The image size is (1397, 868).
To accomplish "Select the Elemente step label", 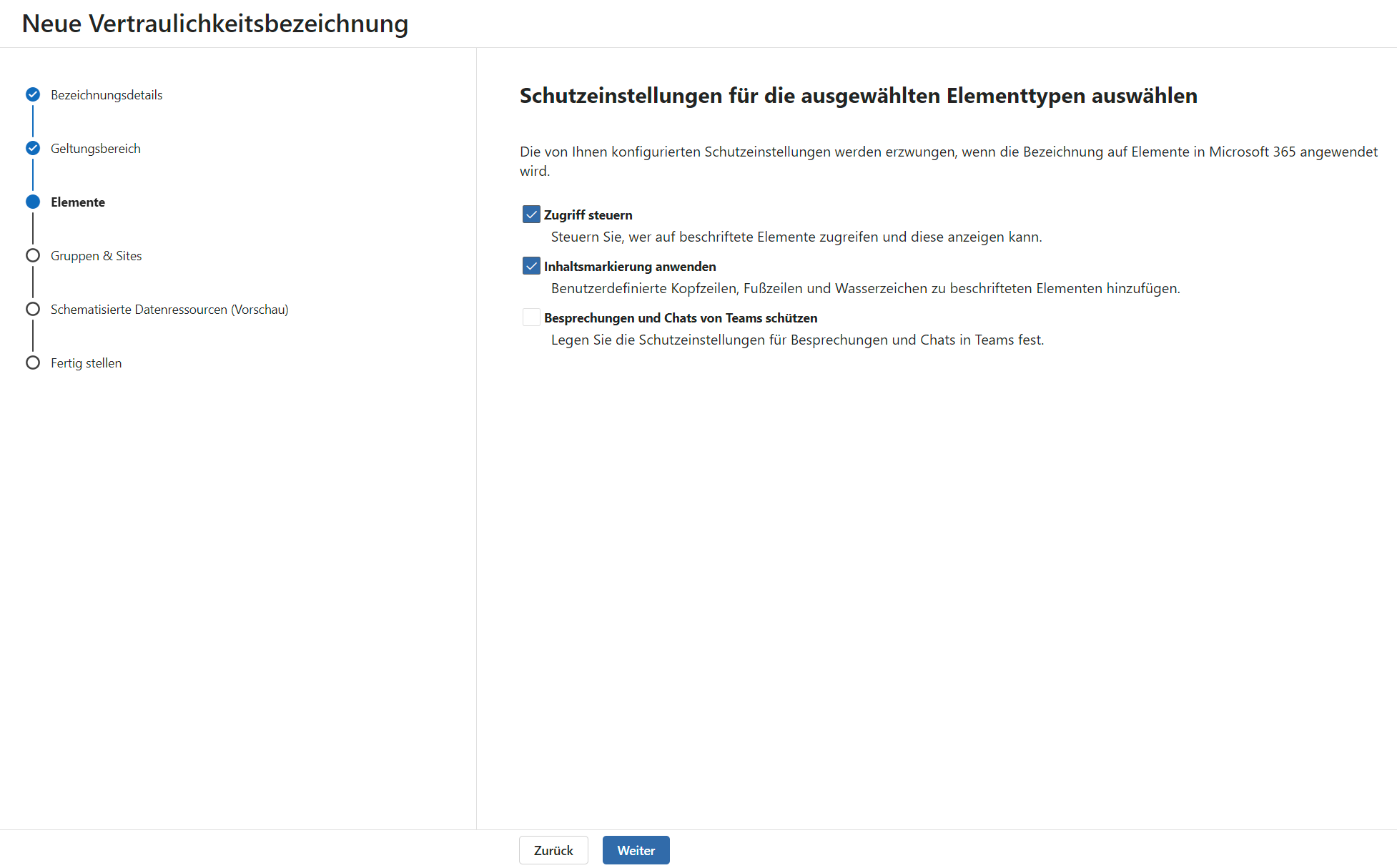I will point(78,202).
